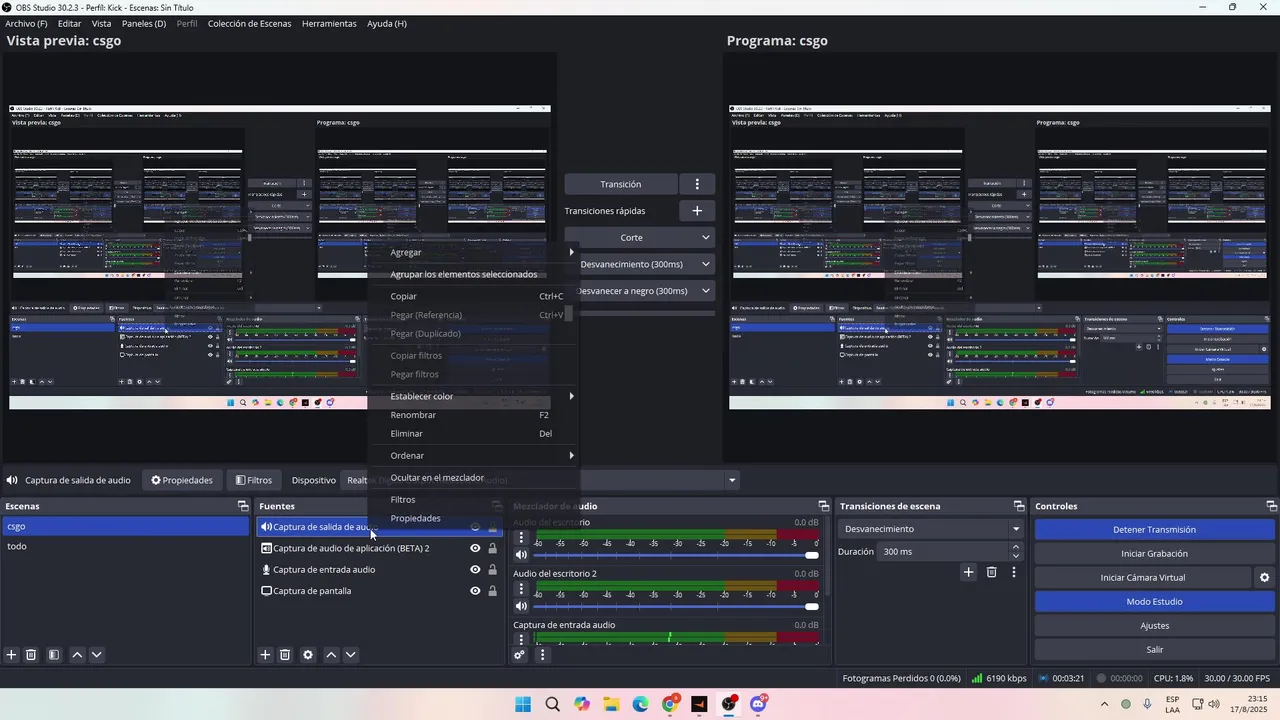Viewport: 1280px width, 720px height.
Task: Toggle Modo Estudio button
Action: (1154, 601)
